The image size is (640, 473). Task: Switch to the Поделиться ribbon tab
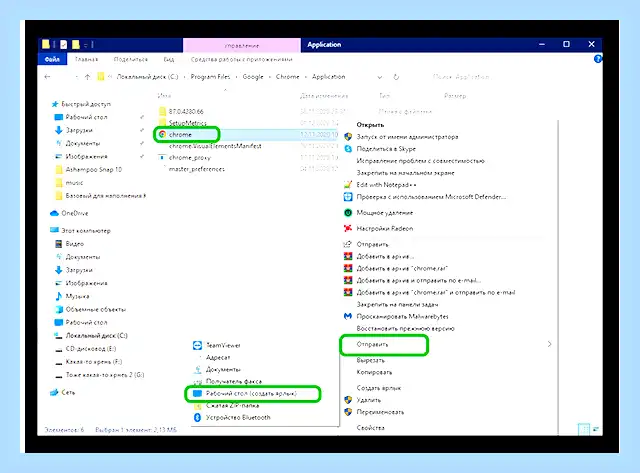[x=131, y=59]
